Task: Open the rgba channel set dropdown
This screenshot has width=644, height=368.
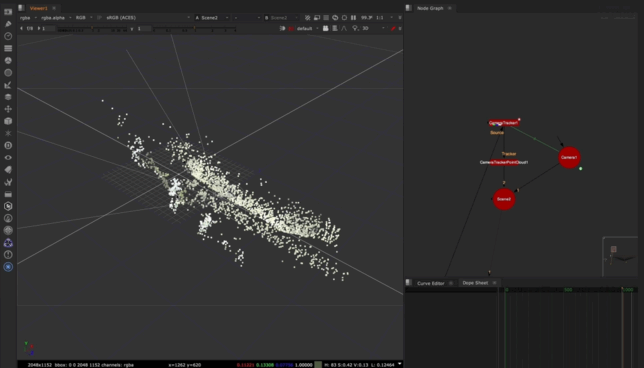Action: coord(28,18)
